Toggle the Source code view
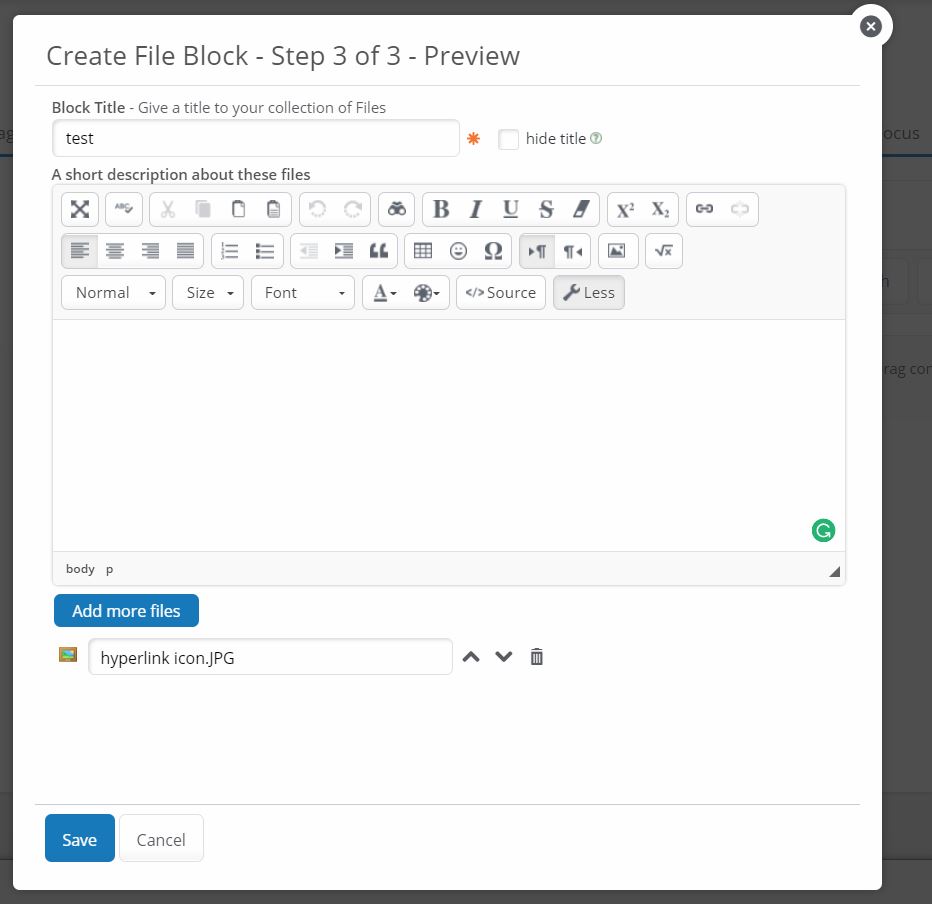932x904 pixels. pos(501,293)
